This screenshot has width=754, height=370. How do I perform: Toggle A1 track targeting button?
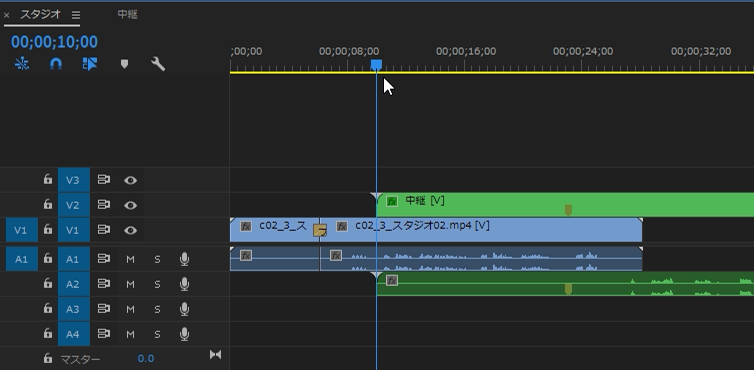pyautogui.click(x=74, y=259)
